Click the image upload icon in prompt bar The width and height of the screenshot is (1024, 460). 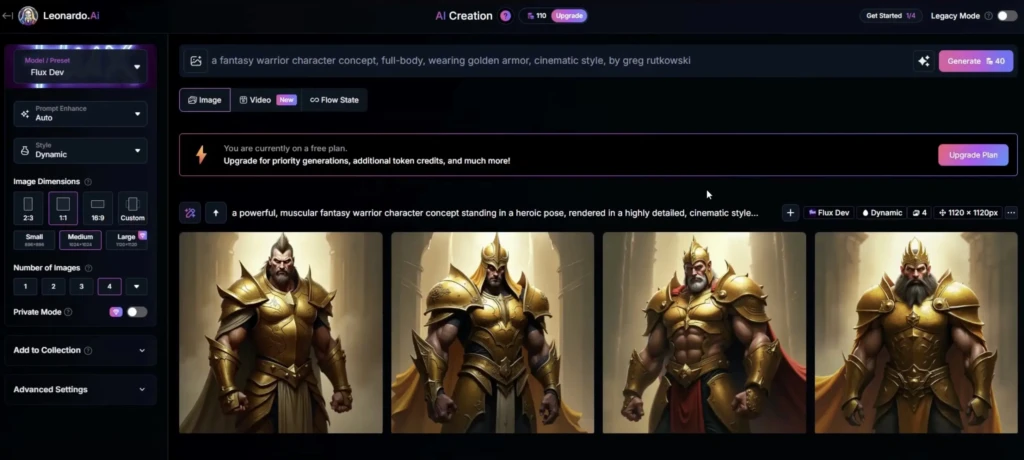click(196, 61)
